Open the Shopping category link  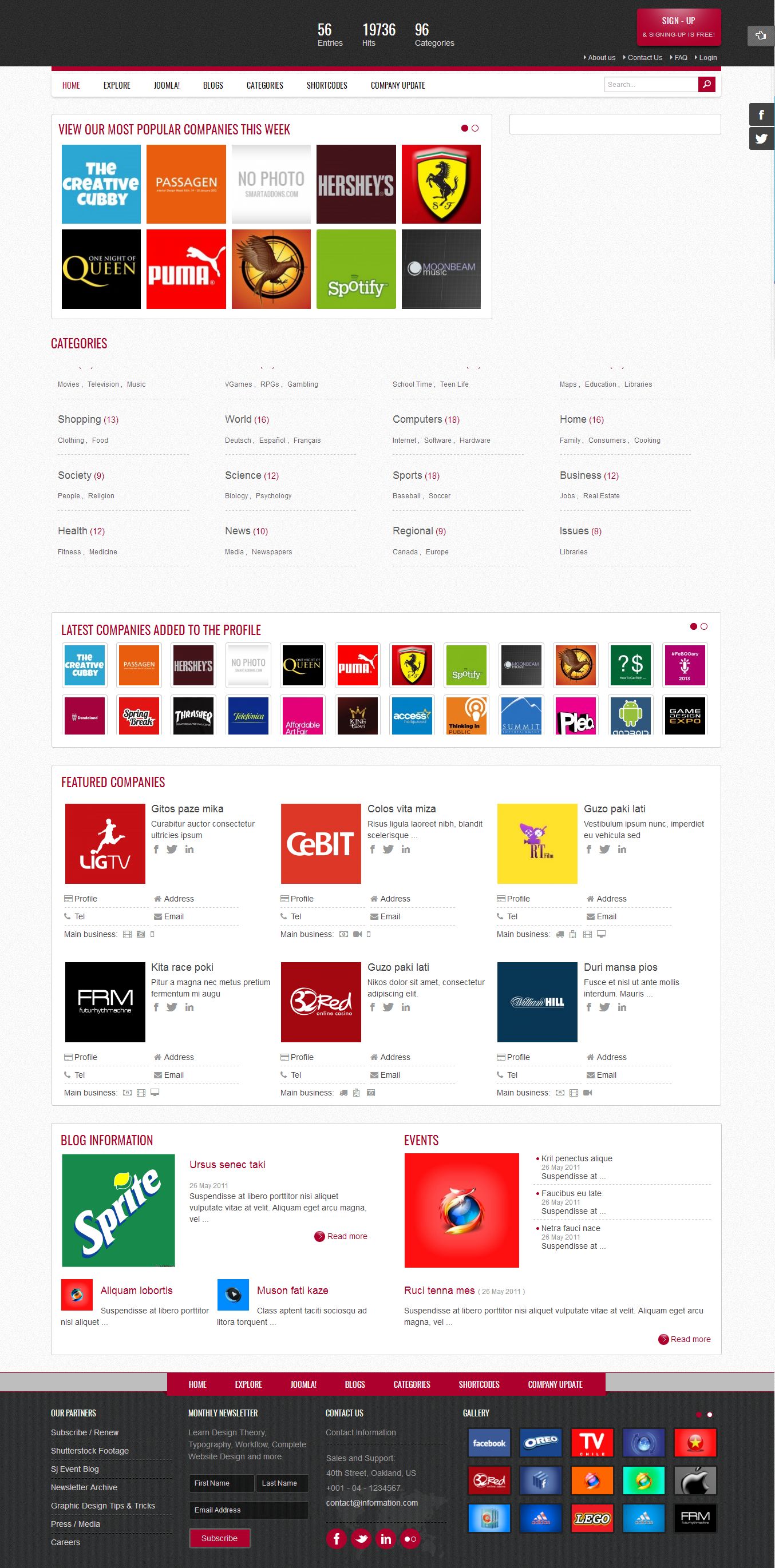click(x=79, y=419)
